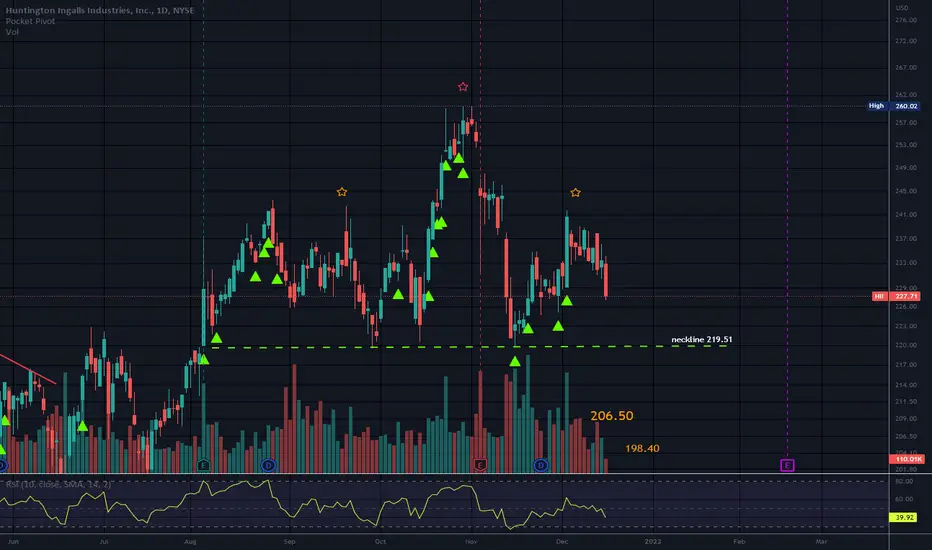
Task: Click the Huntington Ingalls Industries symbol title
Action: (100, 10)
